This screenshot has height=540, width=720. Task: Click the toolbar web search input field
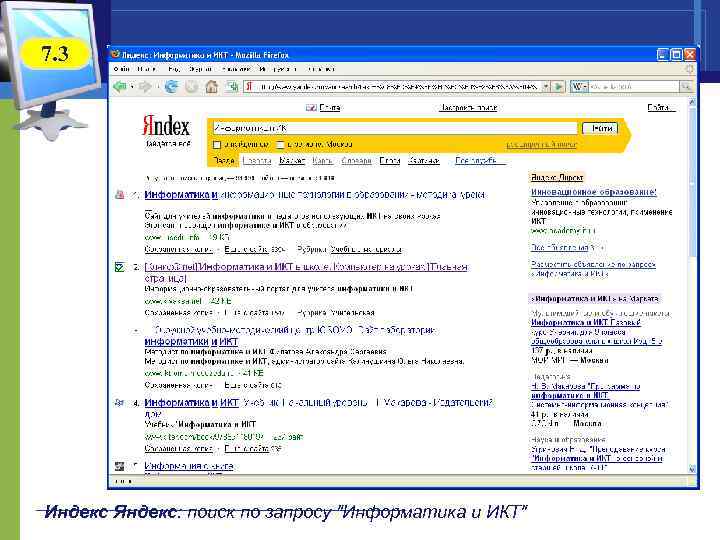tap(634, 86)
